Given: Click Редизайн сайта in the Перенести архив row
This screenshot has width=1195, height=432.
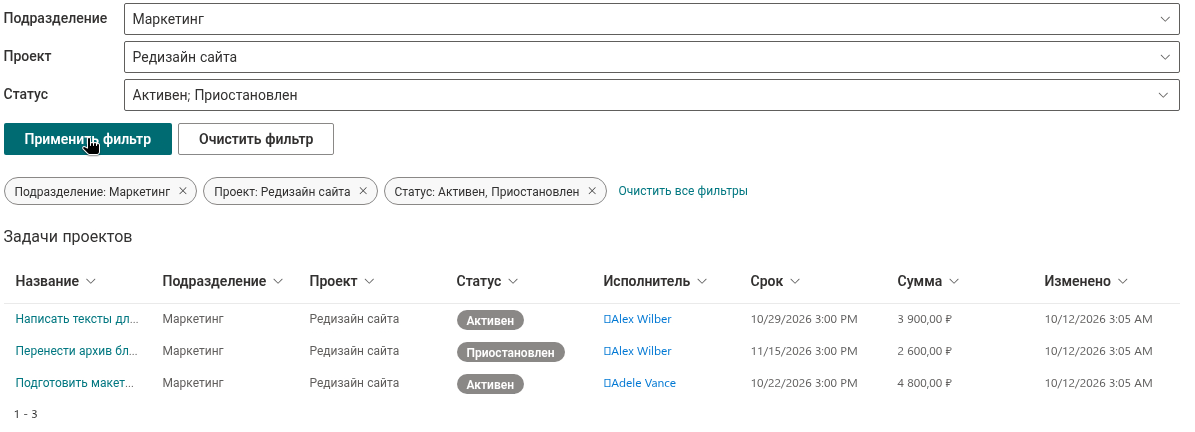Looking at the screenshot, I should [354, 351].
